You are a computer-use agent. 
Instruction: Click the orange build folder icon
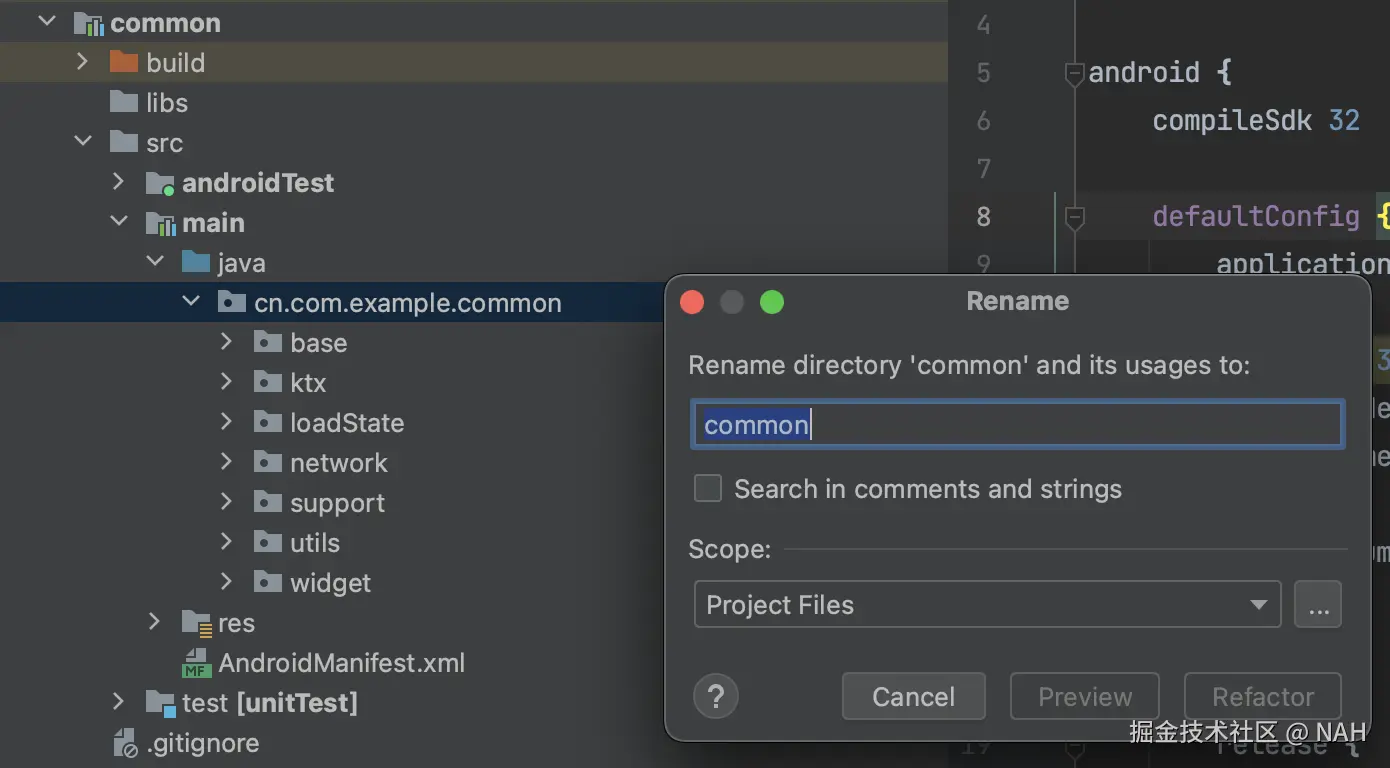tap(123, 63)
